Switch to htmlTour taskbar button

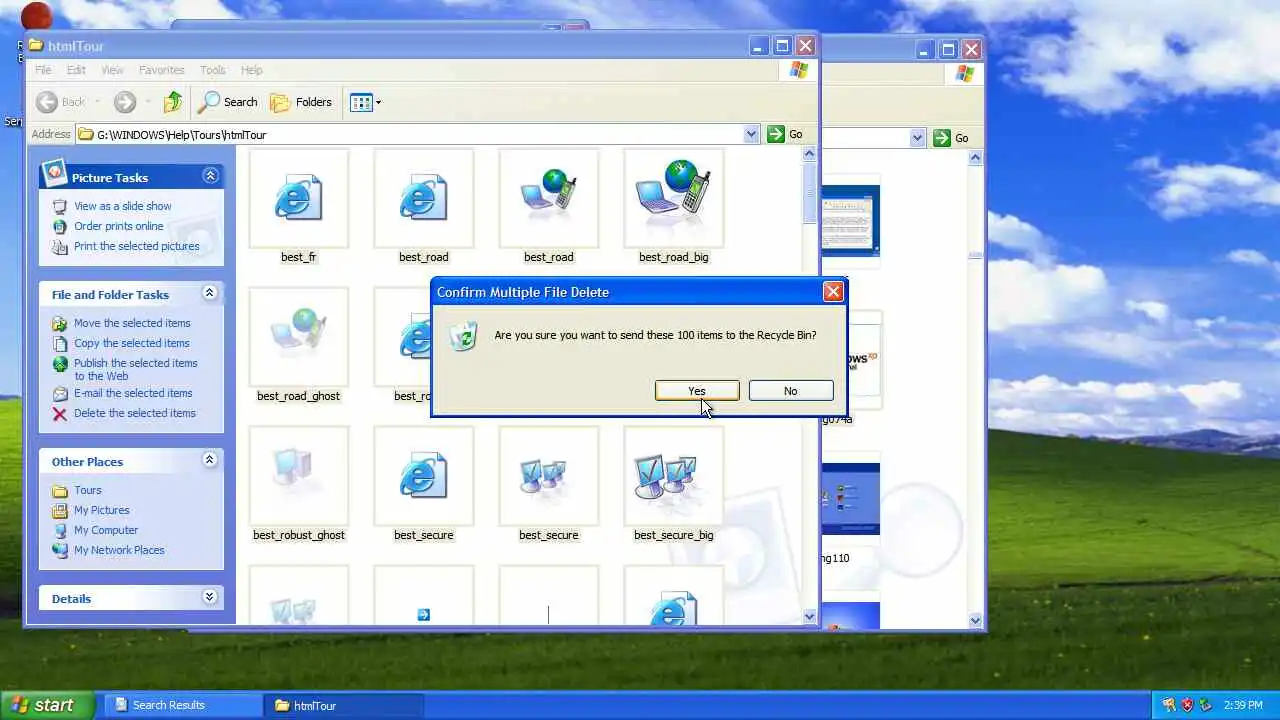343,705
